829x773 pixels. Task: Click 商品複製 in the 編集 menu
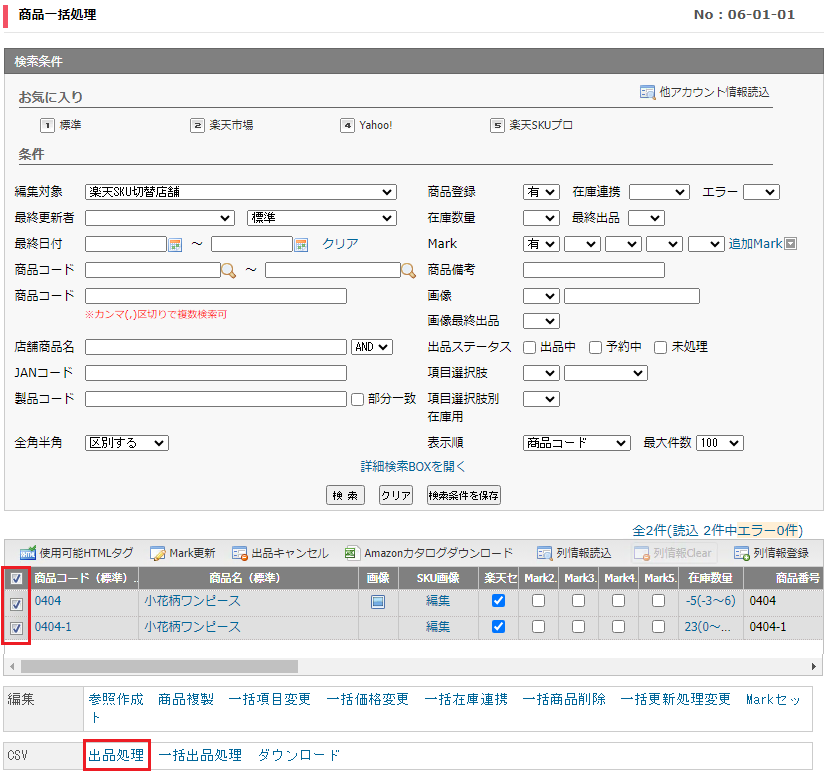(x=186, y=700)
